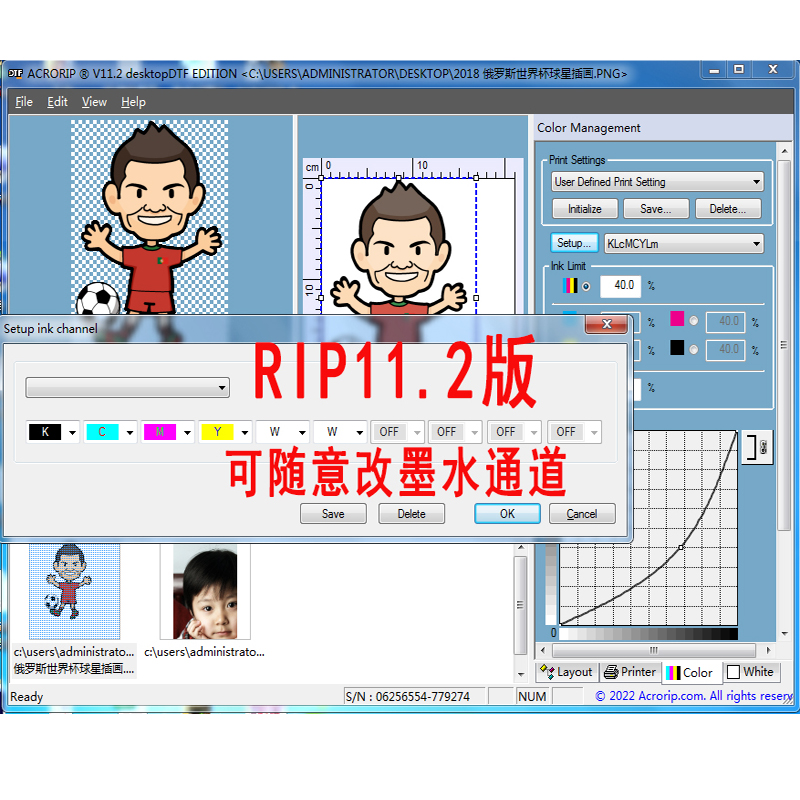Click the Color tab color bars icon

pyautogui.click(x=673, y=673)
